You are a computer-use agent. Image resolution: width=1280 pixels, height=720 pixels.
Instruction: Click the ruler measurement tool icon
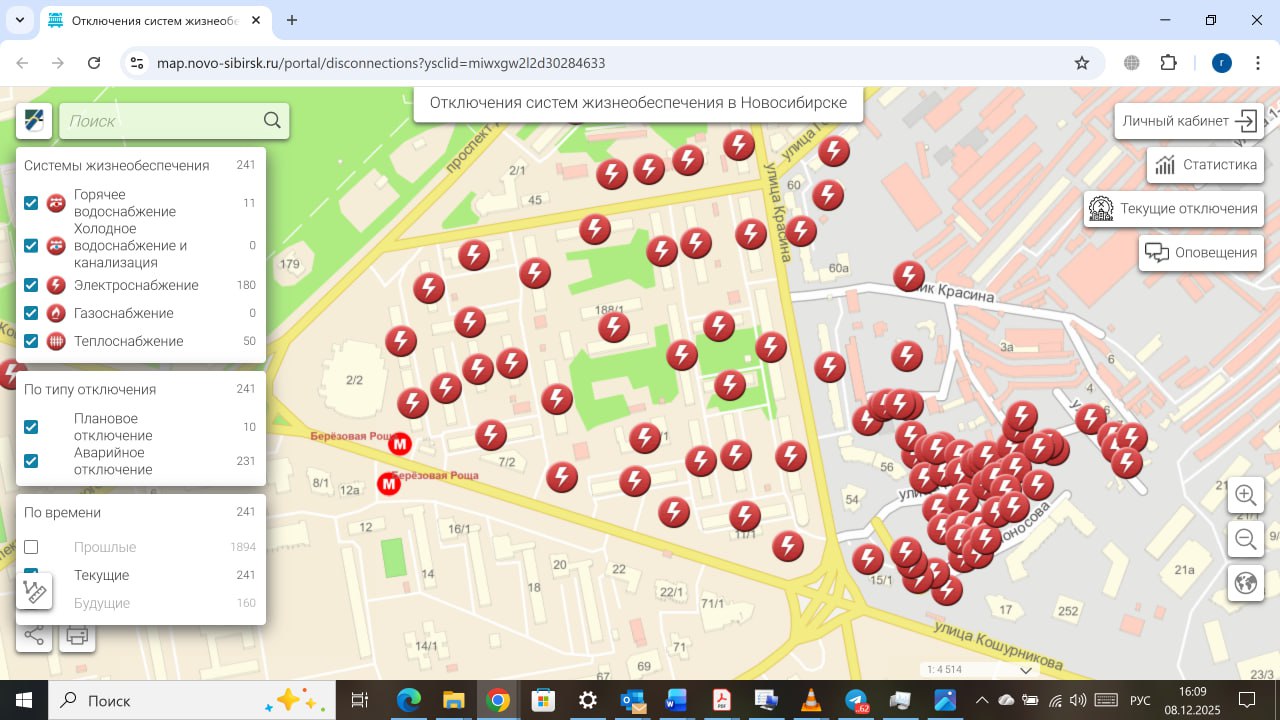[x=35, y=591]
